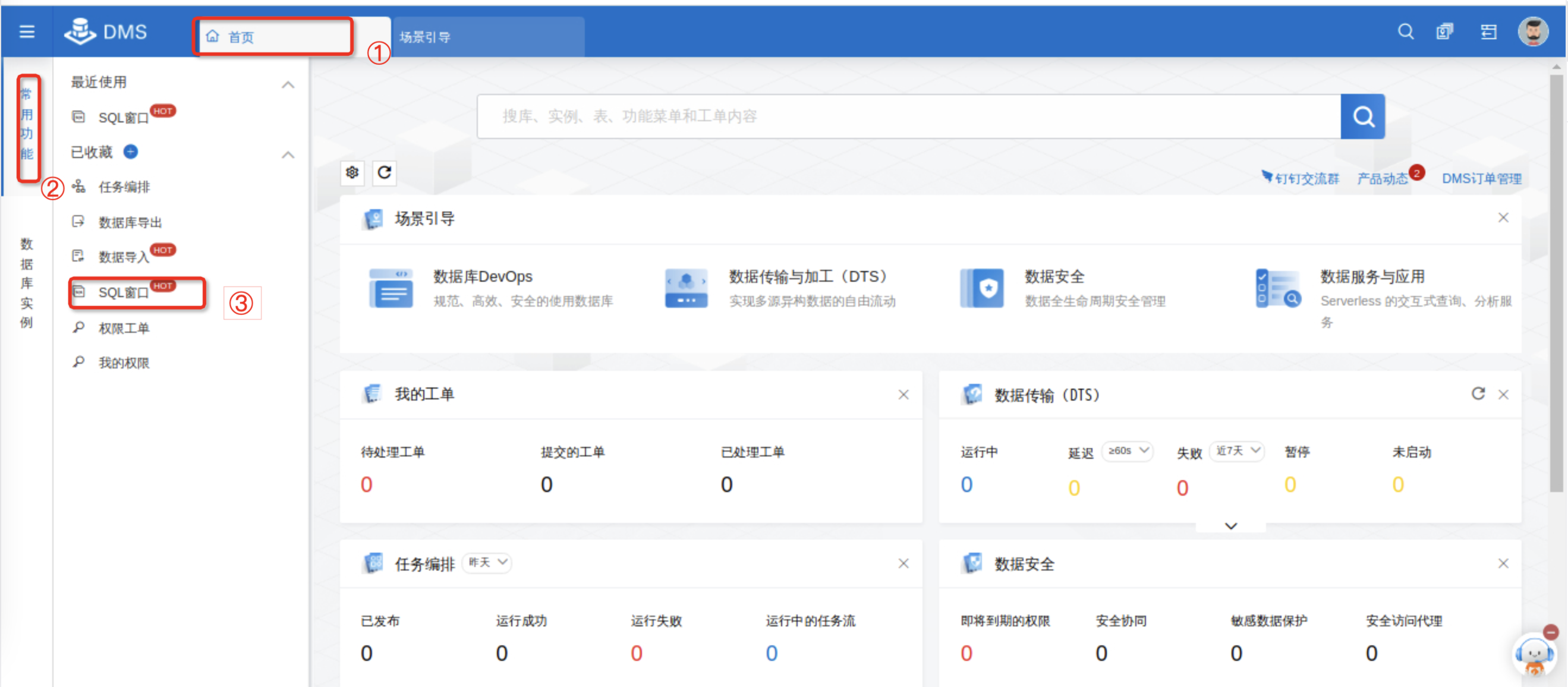Open the user avatar menu
The height and width of the screenshot is (687, 1568).
pyautogui.click(x=1532, y=31)
